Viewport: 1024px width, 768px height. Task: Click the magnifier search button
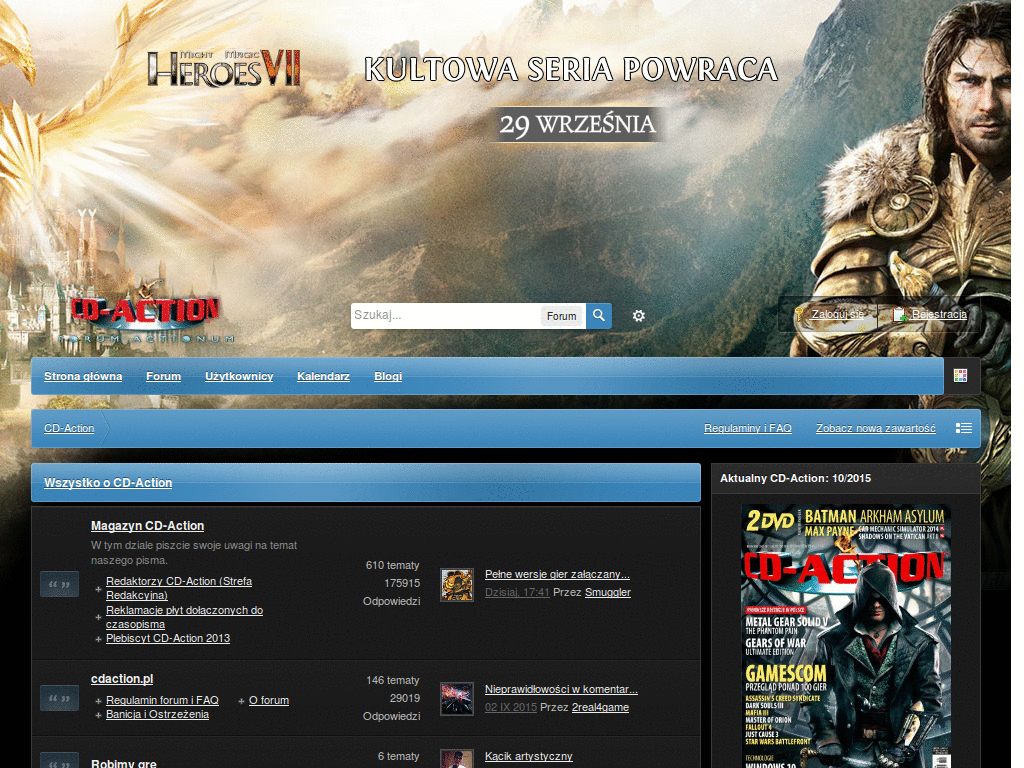click(598, 315)
